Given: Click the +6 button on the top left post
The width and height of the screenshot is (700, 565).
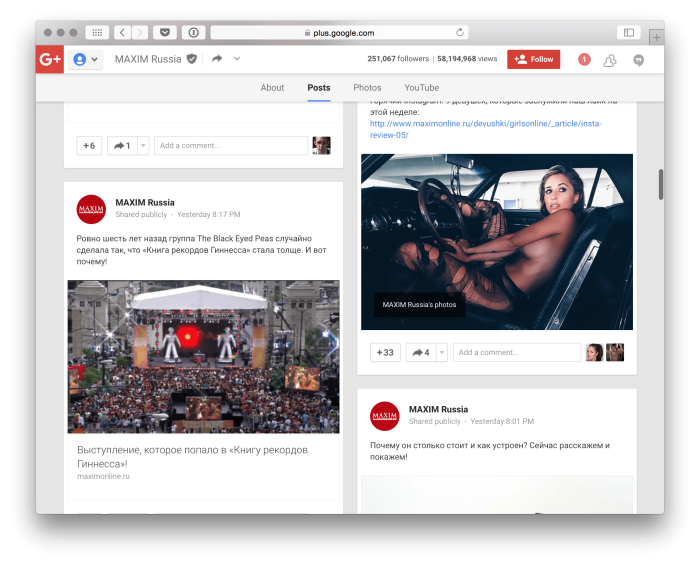Looking at the screenshot, I should [89, 145].
